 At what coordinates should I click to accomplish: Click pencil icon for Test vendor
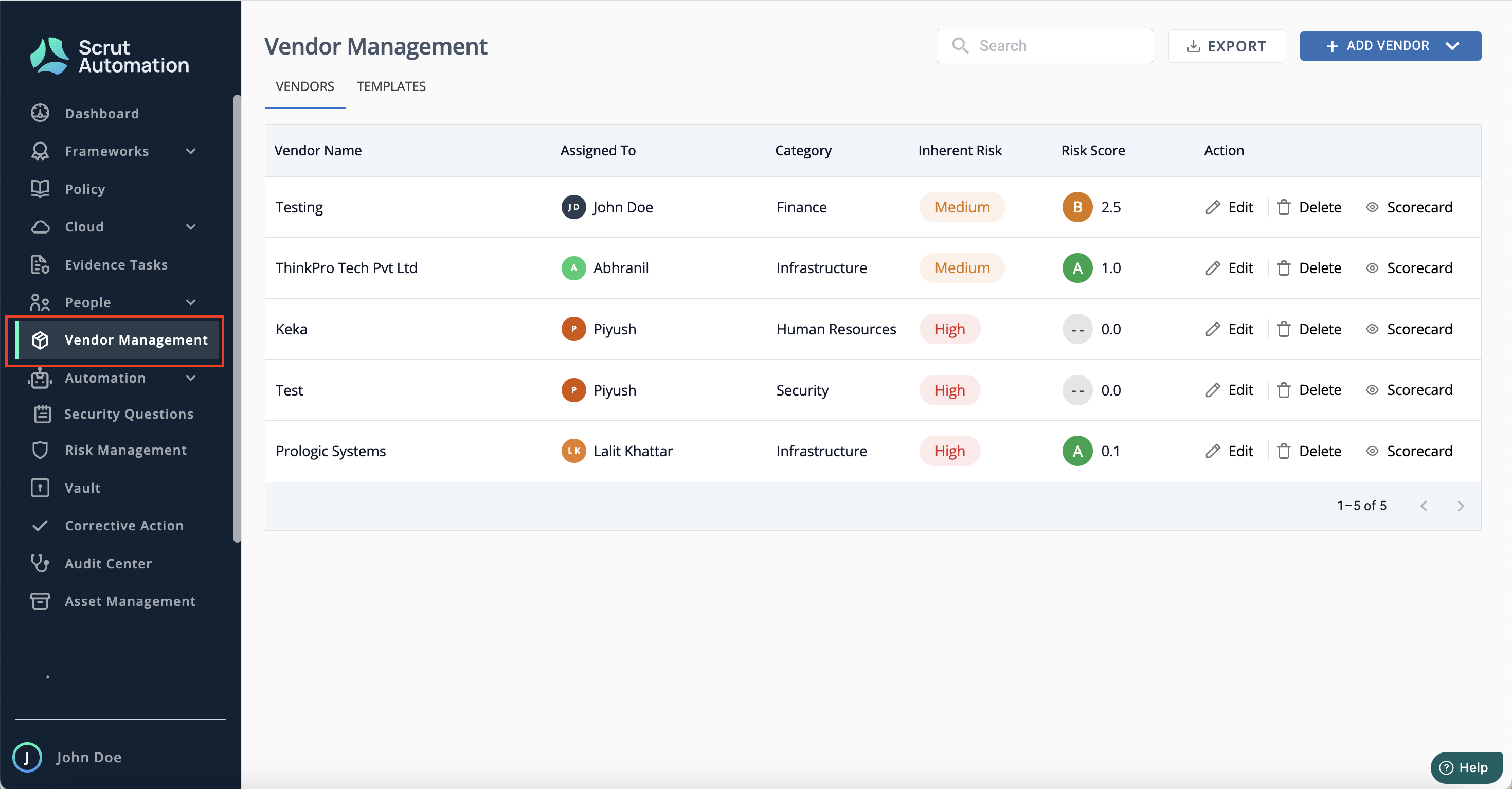[1213, 390]
